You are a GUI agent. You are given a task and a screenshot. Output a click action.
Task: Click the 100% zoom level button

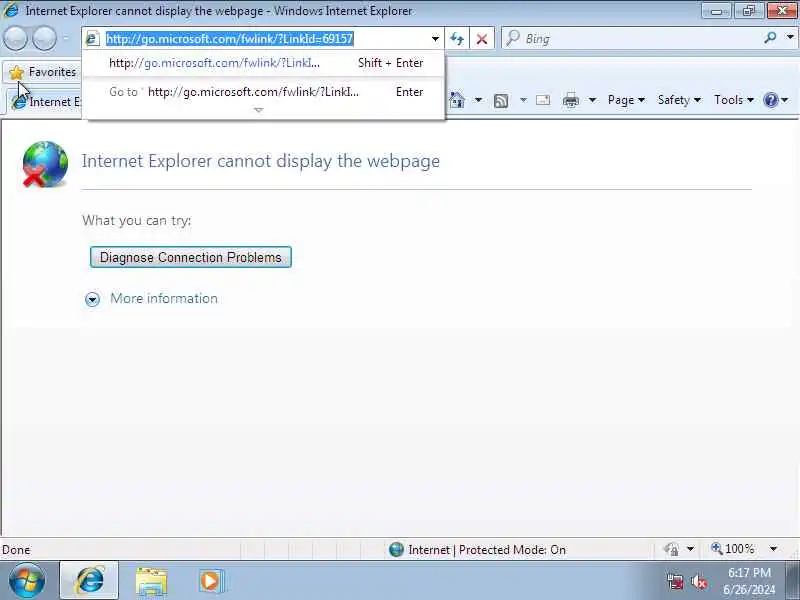733,549
